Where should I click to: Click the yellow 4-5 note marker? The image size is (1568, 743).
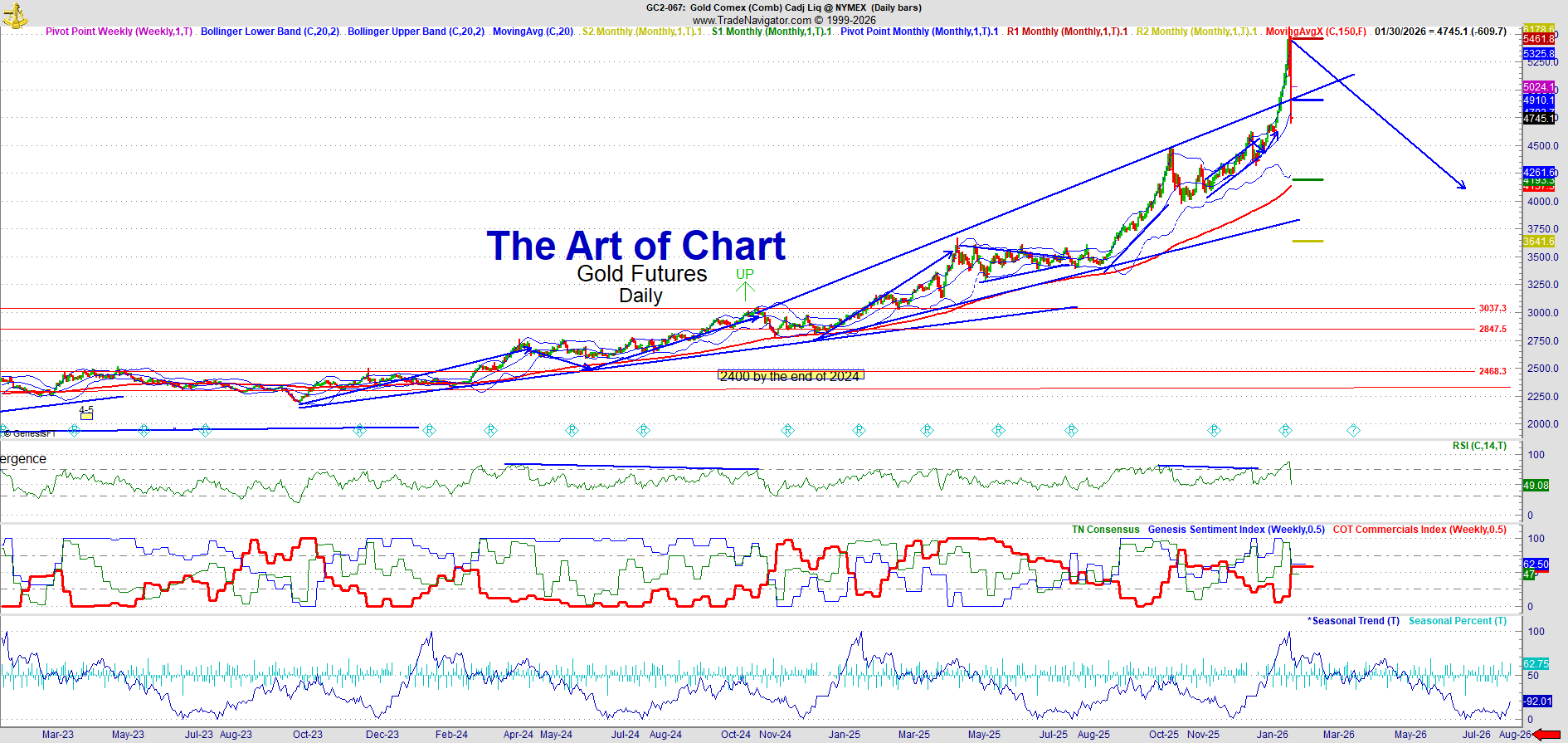86,413
